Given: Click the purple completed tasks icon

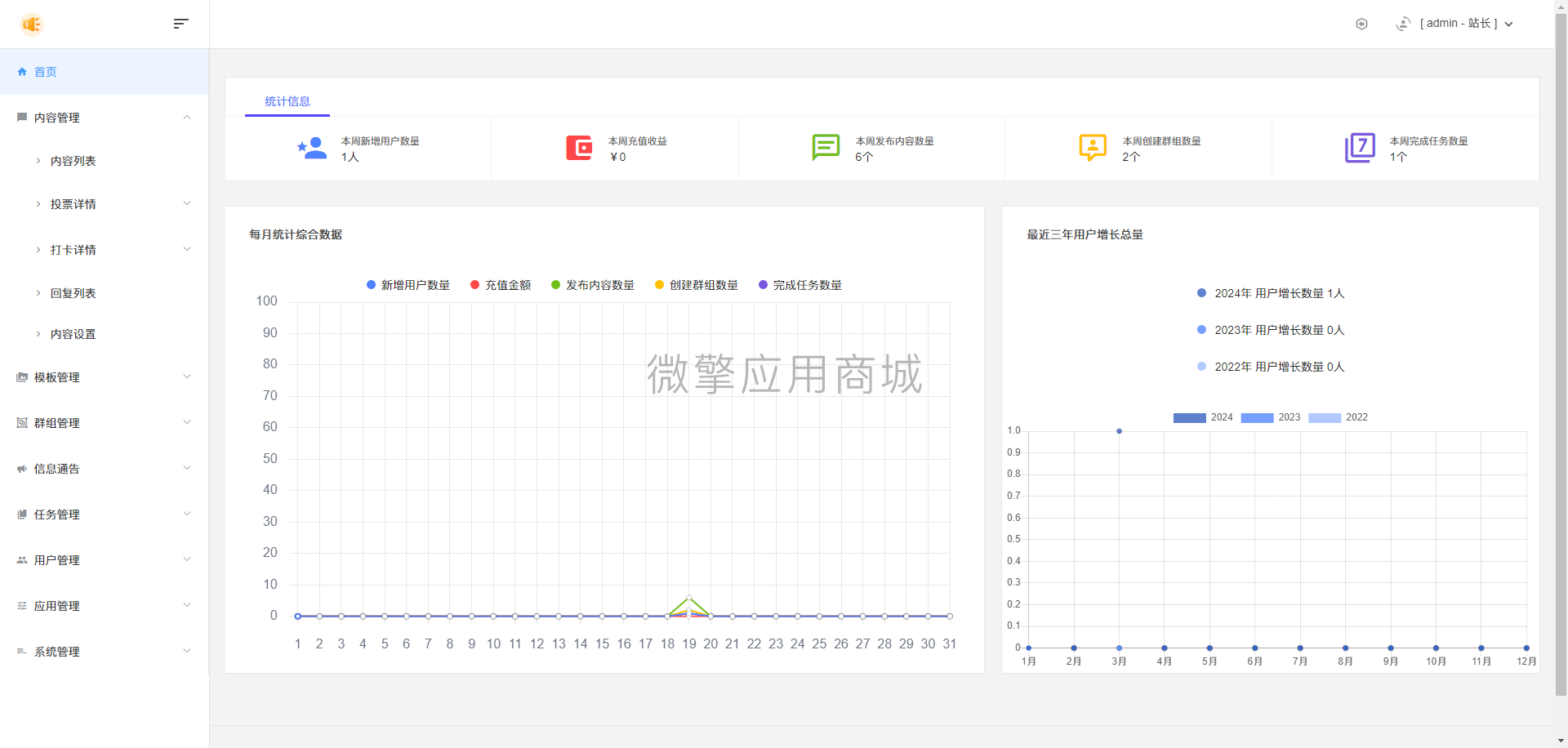Looking at the screenshot, I should [x=1360, y=148].
